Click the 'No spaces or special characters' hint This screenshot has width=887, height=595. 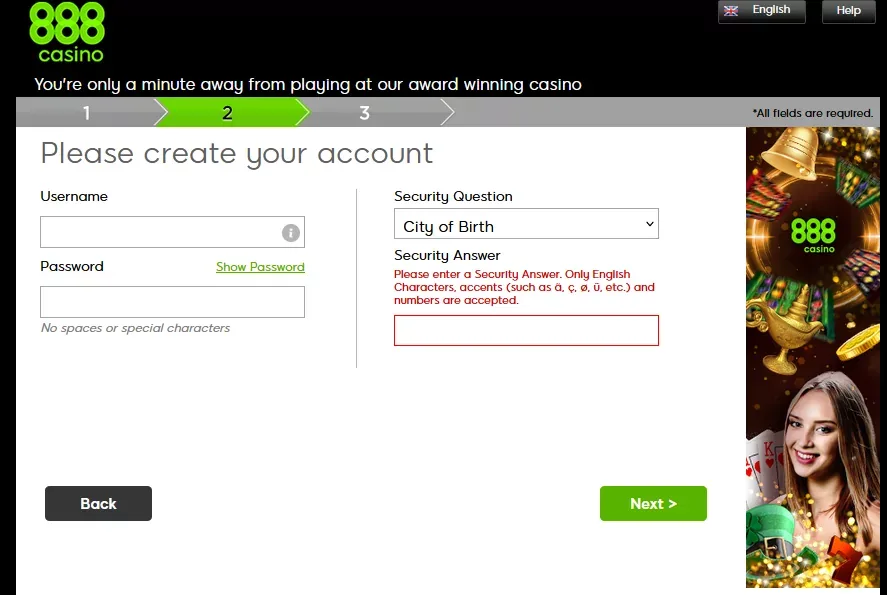pyautogui.click(x=135, y=328)
